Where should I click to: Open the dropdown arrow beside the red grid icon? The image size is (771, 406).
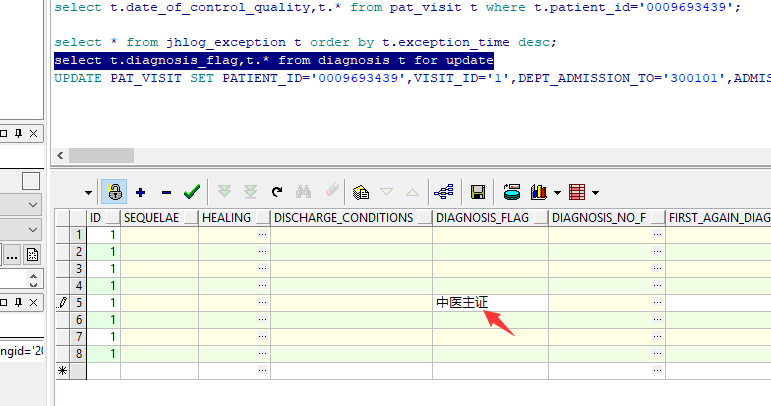pyautogui.click(x=595, y=193)
